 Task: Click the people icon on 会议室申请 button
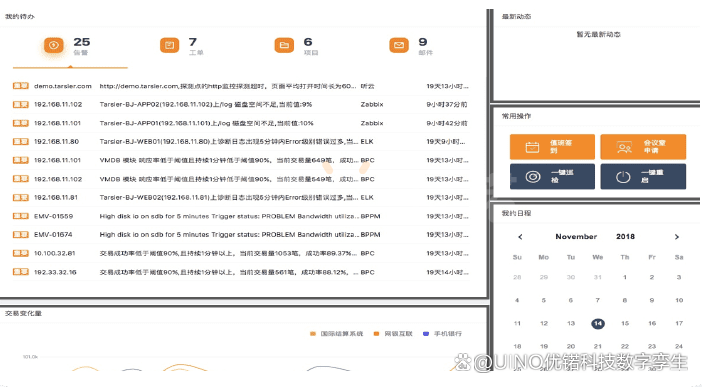click(624, 147)
